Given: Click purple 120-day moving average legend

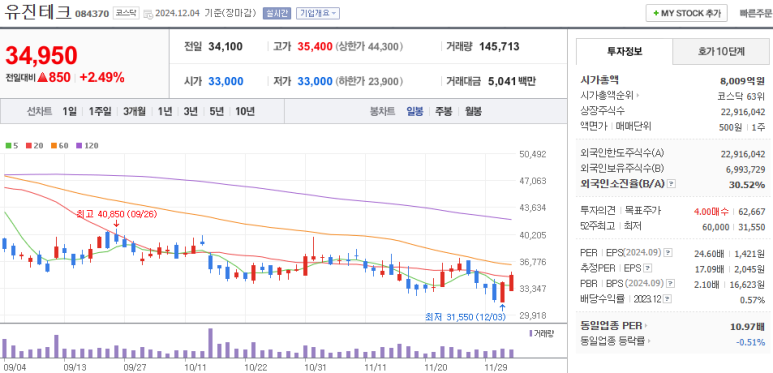Looking at the screenshot, I should (87, 146).
